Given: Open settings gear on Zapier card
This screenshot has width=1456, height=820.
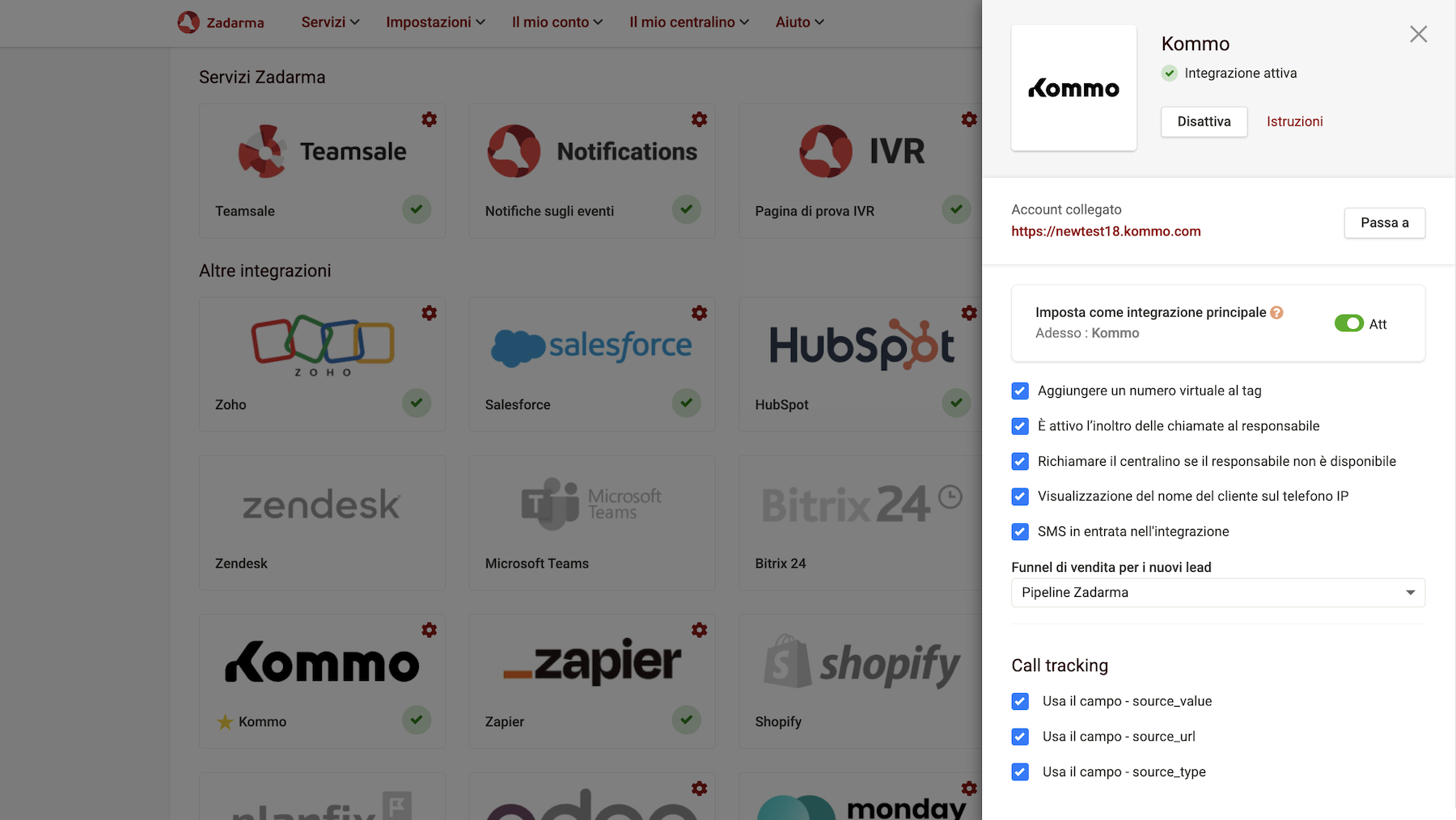Looking at the screenshot, I should click(700, 630).
